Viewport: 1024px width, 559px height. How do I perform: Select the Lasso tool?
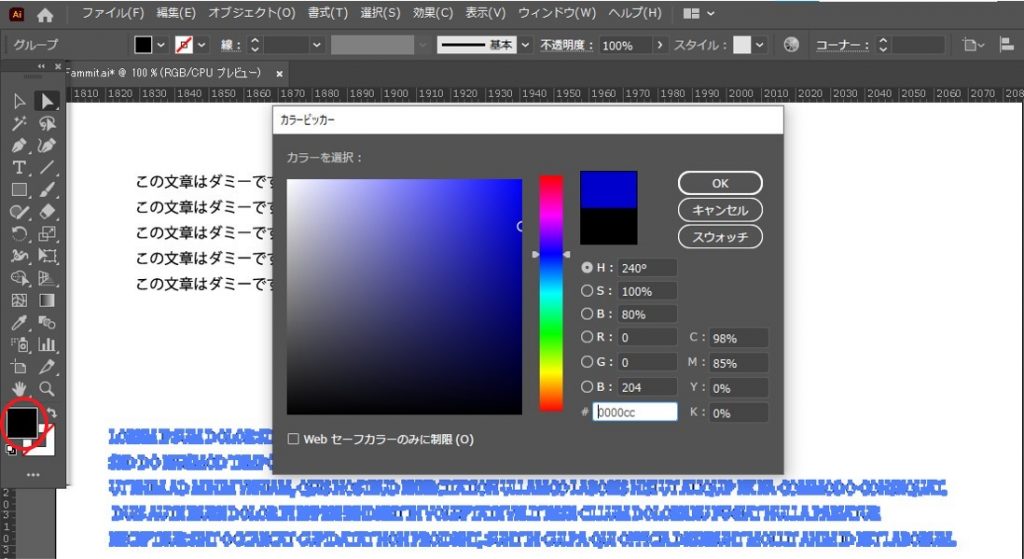[x=46, y=123]
